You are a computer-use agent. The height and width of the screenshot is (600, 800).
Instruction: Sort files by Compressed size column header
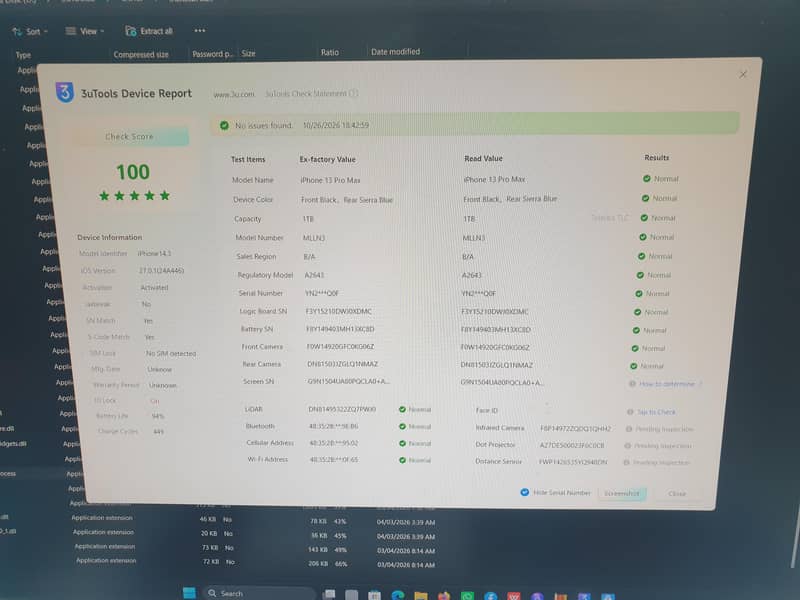pos(141,54)
